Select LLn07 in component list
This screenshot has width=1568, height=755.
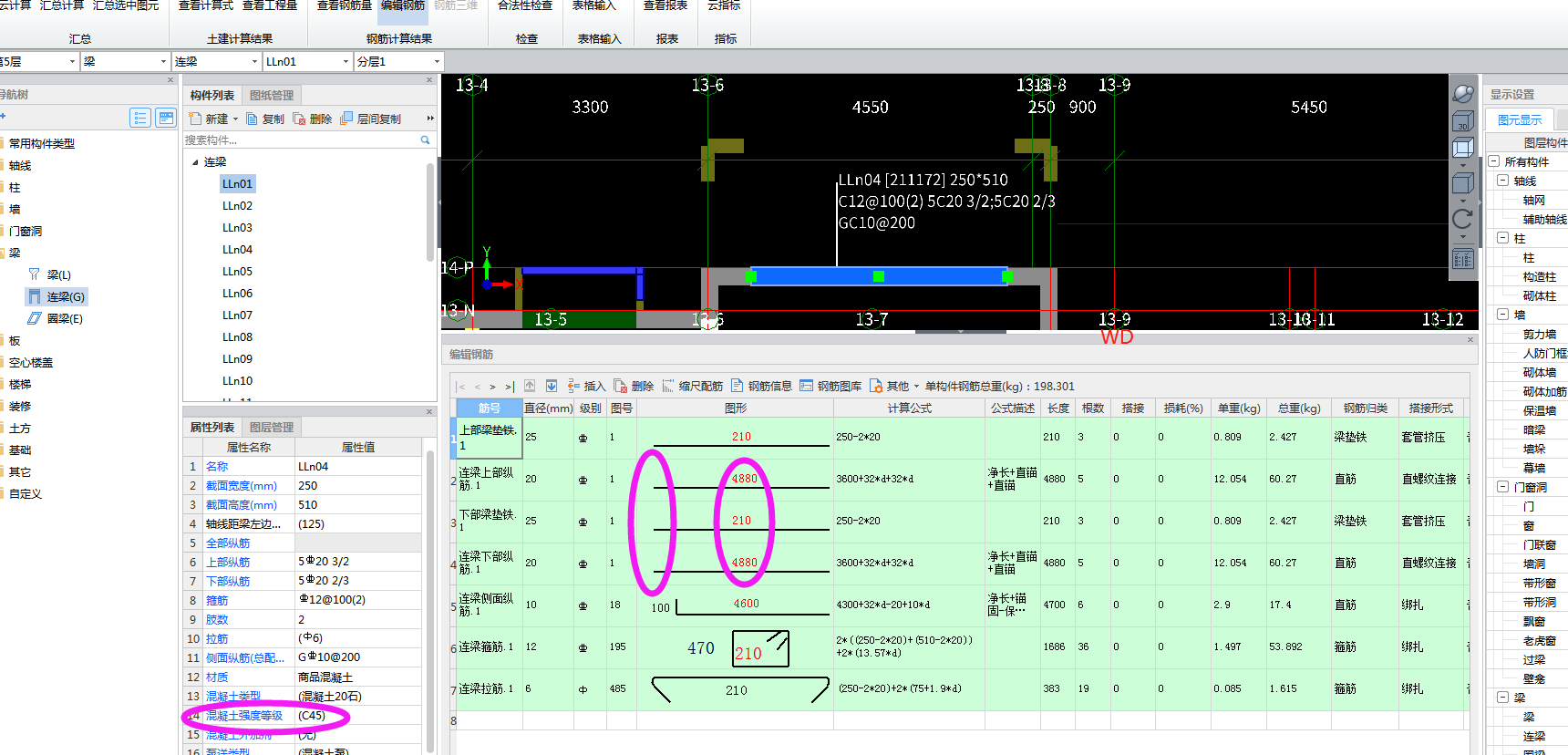237,315
